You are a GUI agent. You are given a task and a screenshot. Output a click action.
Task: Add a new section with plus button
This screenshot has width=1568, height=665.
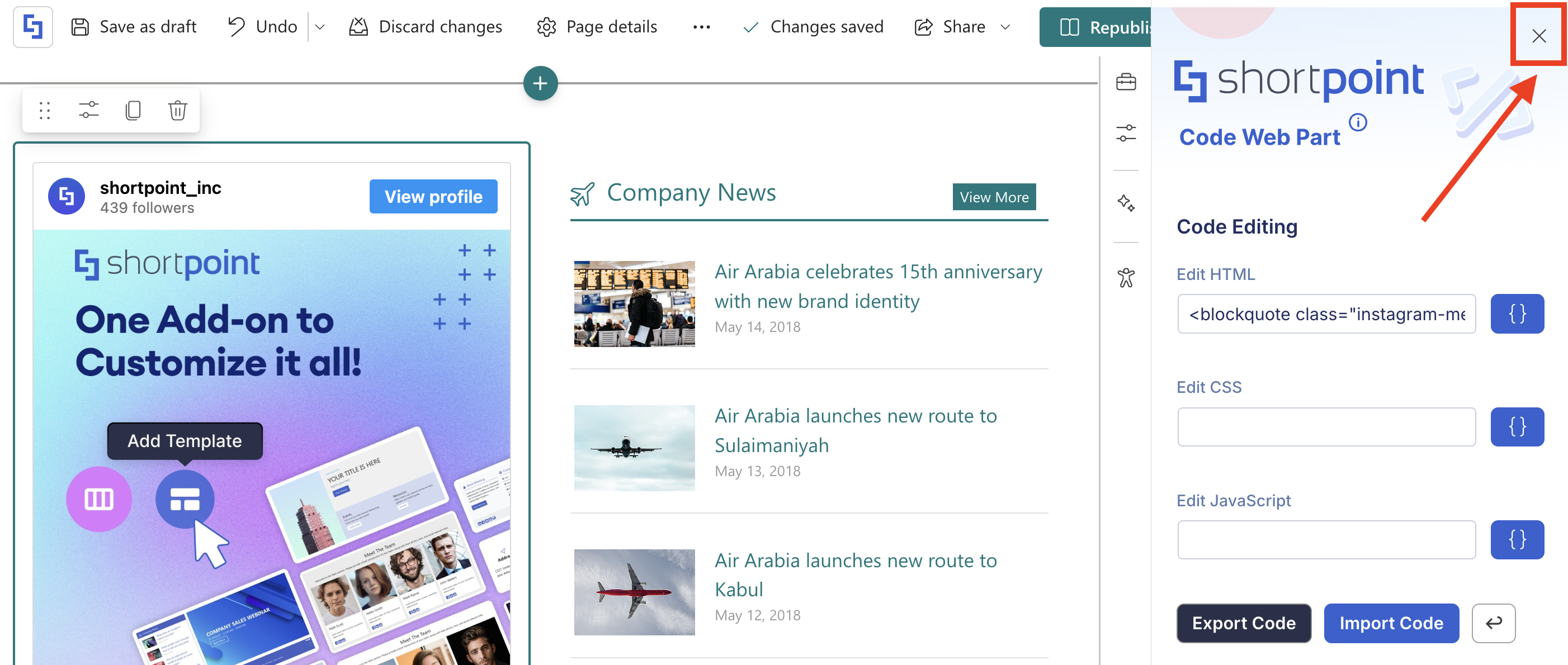(540, 83)
